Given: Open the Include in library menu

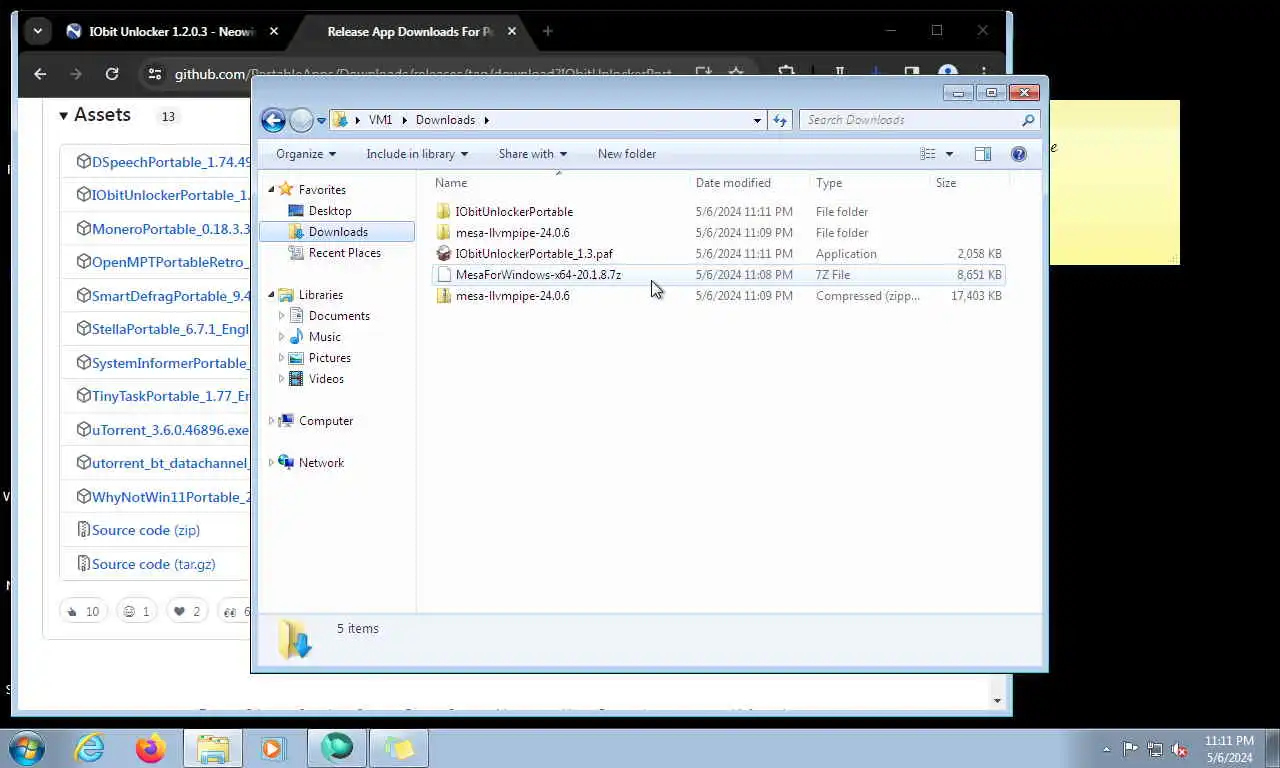Looking at the screenshot, I should (x=417, y=154).
